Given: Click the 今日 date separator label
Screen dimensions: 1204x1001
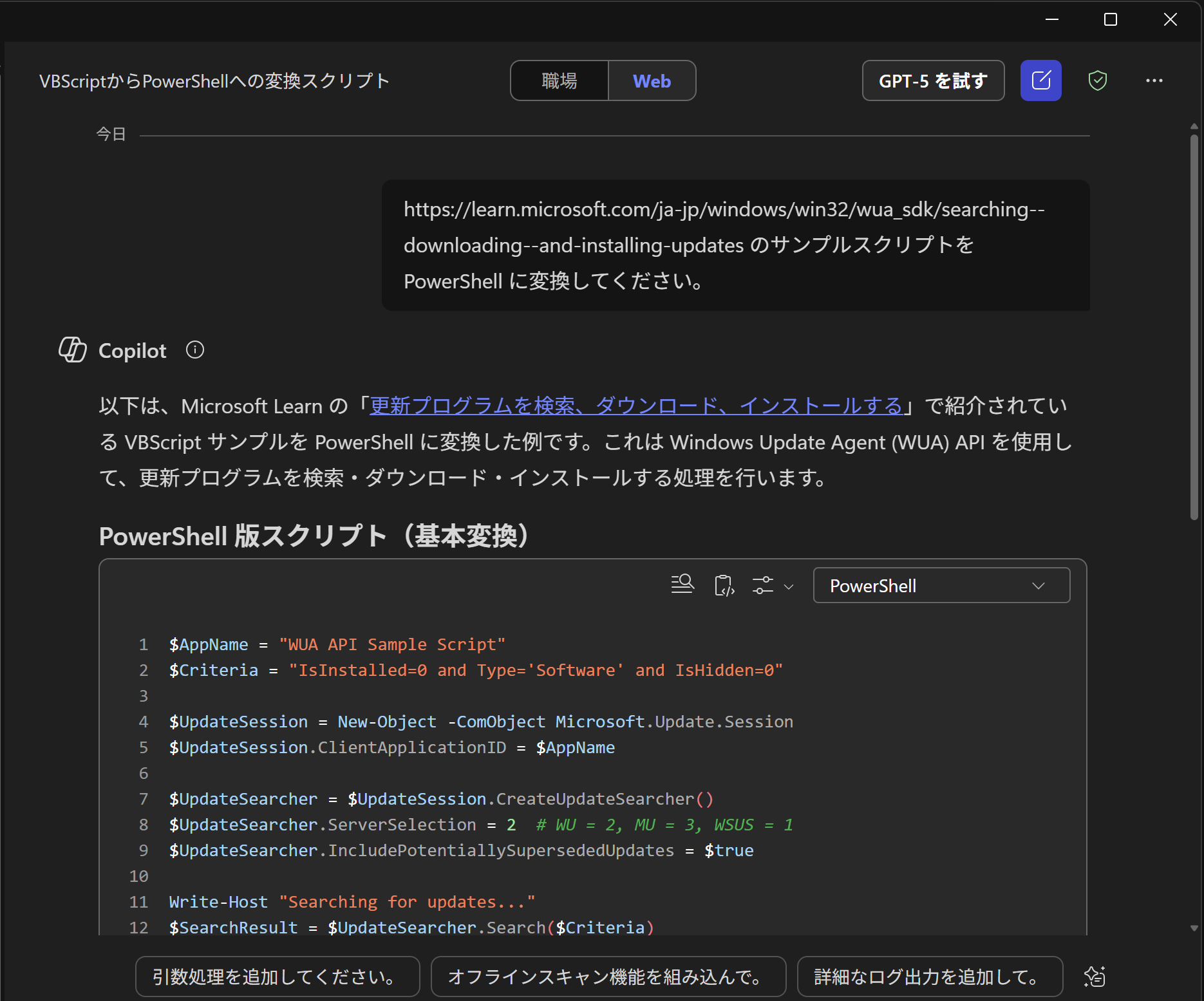Looking at the screenshot, I should click(111, 134).
